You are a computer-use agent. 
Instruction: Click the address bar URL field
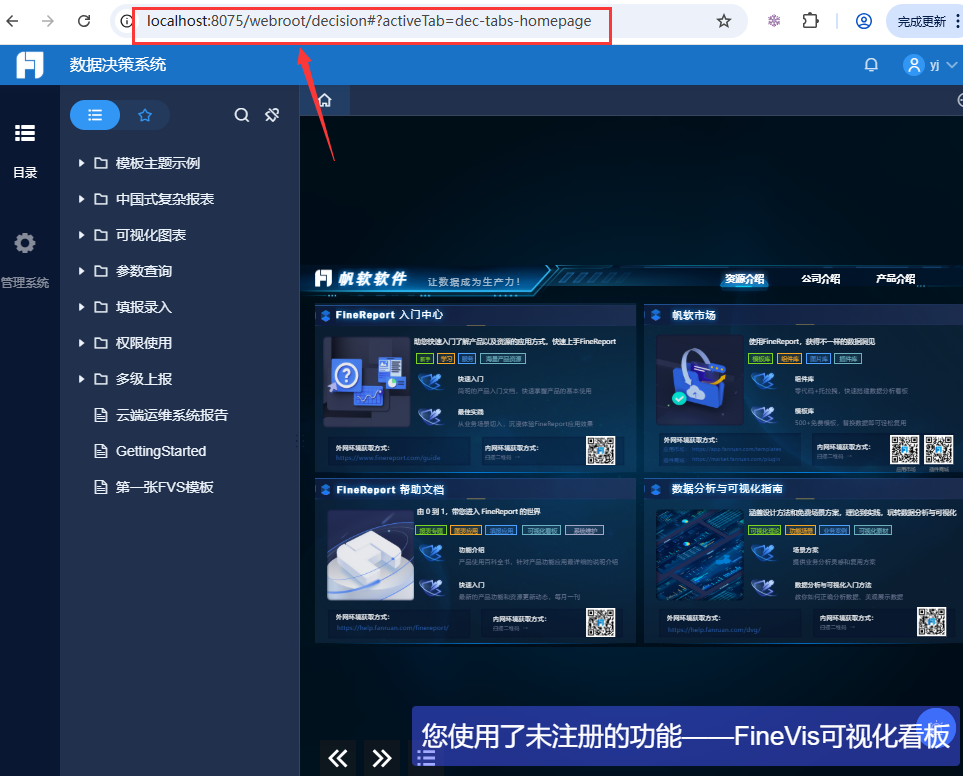tap(369, 21)
